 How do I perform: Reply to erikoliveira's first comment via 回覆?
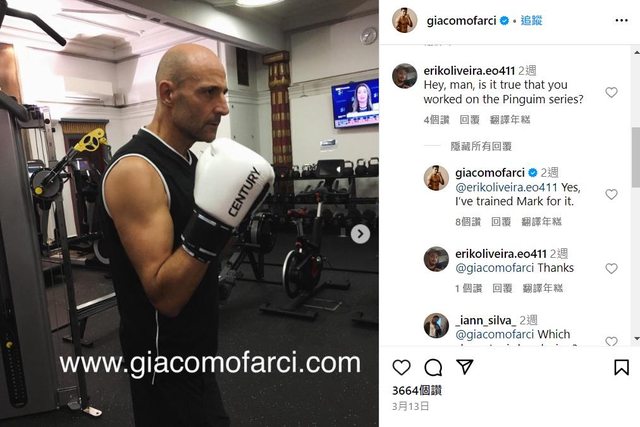click(x=469, y=120)
